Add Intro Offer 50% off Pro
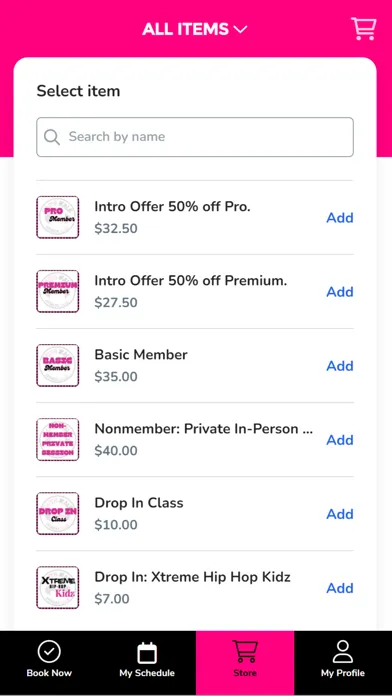392x696 pixels. click(x=340, y=218)
